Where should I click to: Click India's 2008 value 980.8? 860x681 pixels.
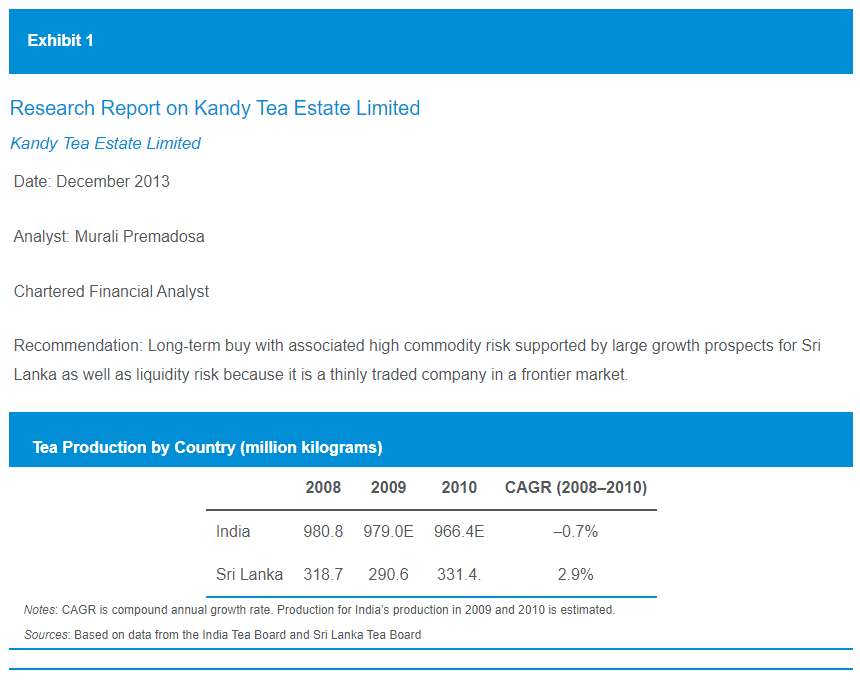(323, 531)
